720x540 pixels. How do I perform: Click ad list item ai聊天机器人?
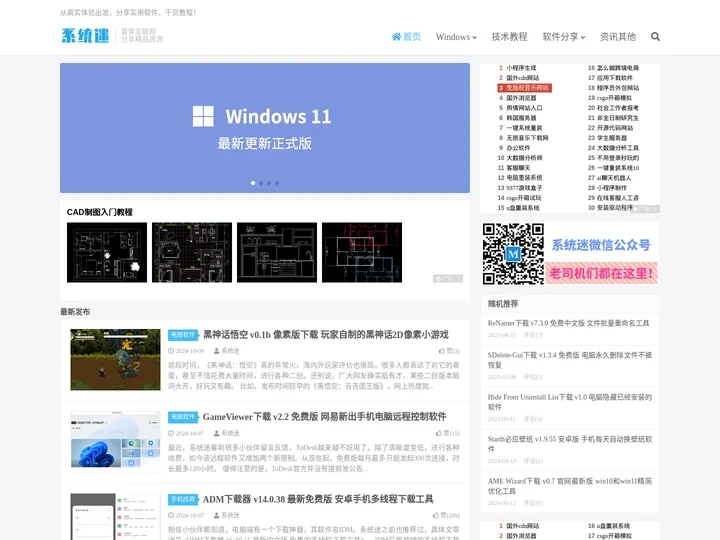coord(614,178)
